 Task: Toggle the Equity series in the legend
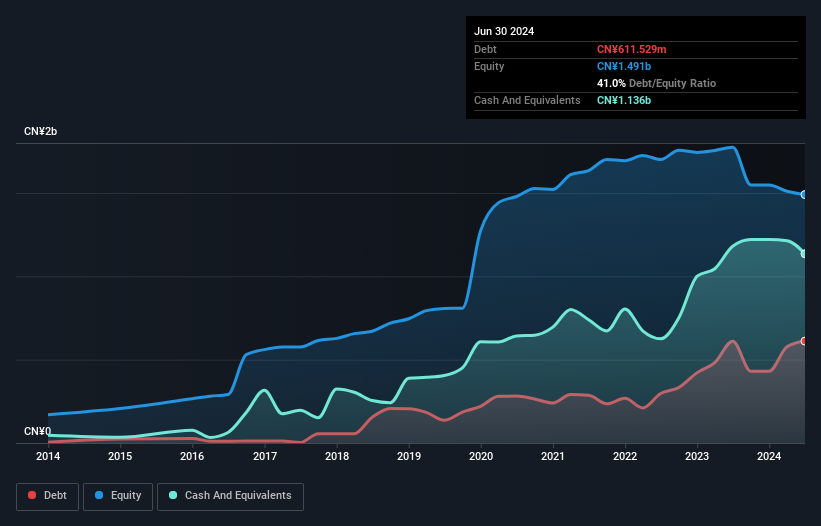119,496
